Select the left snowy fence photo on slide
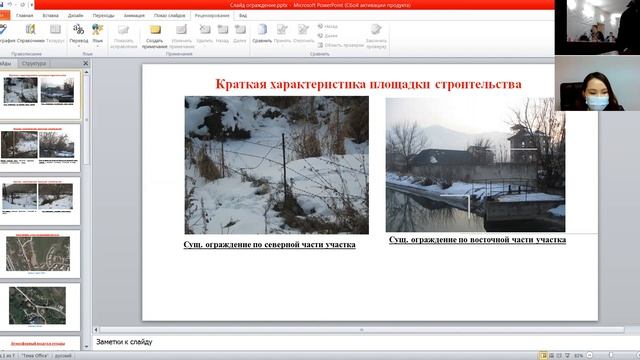This screenshot has height=360, width=640. pyautogui.click(x=276, y=165)
